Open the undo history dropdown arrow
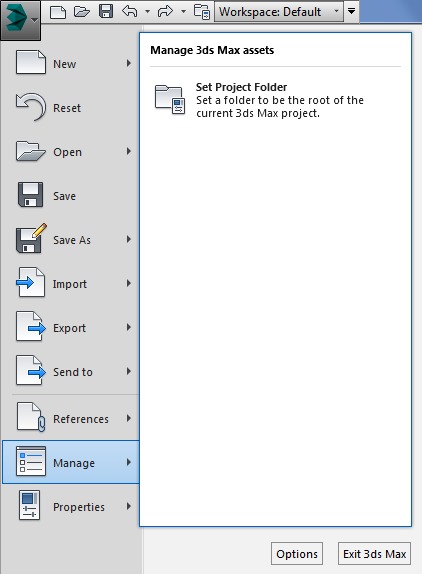Image resolution: width=422 pixels, height=574 pixels. pos(147,12)
